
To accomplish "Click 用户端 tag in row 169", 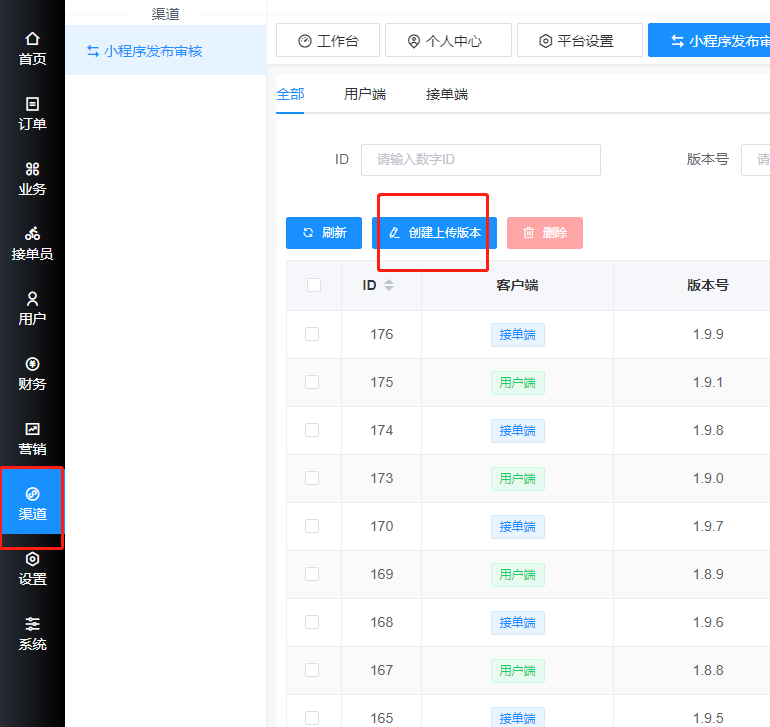I will 518,575.
